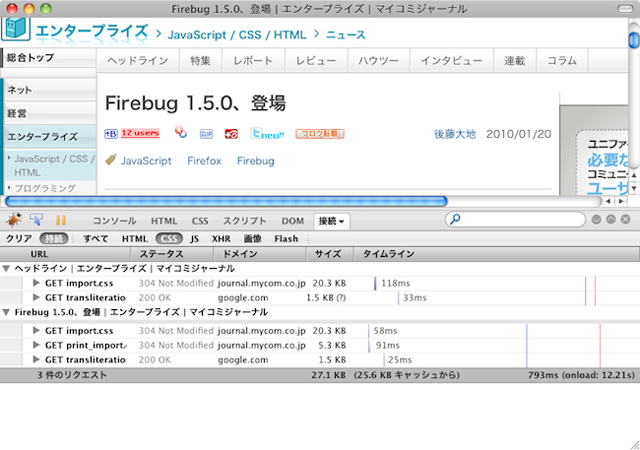Image resolution: width=640 pixels, height=450 pixels.
Task: Click the Firebug search input field
Action: coord(516,219)
